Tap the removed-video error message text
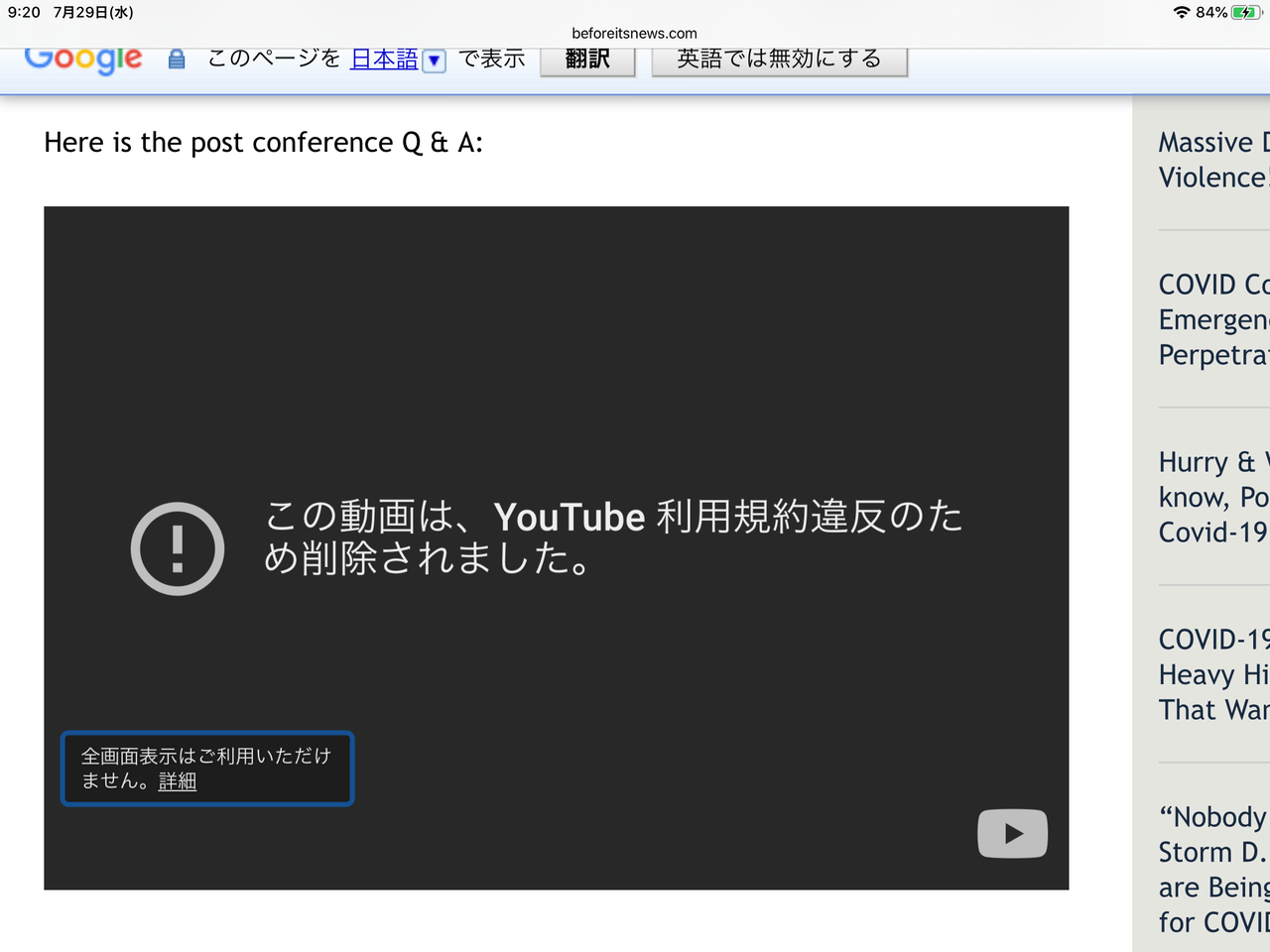Screen dimensions: 1270x952 click(x=613, y=537)
